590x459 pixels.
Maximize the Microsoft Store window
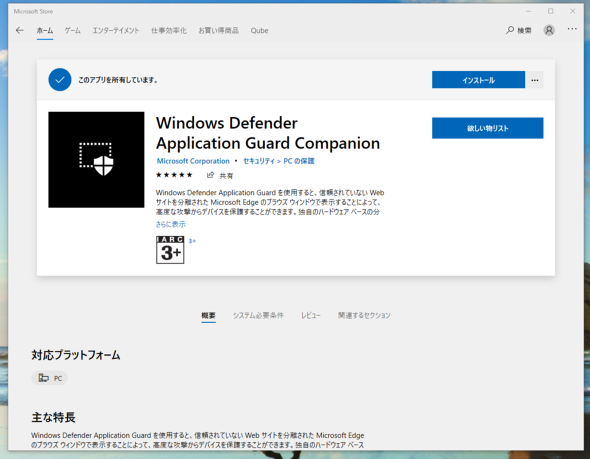pyautogui.click(x=550, y=11)
